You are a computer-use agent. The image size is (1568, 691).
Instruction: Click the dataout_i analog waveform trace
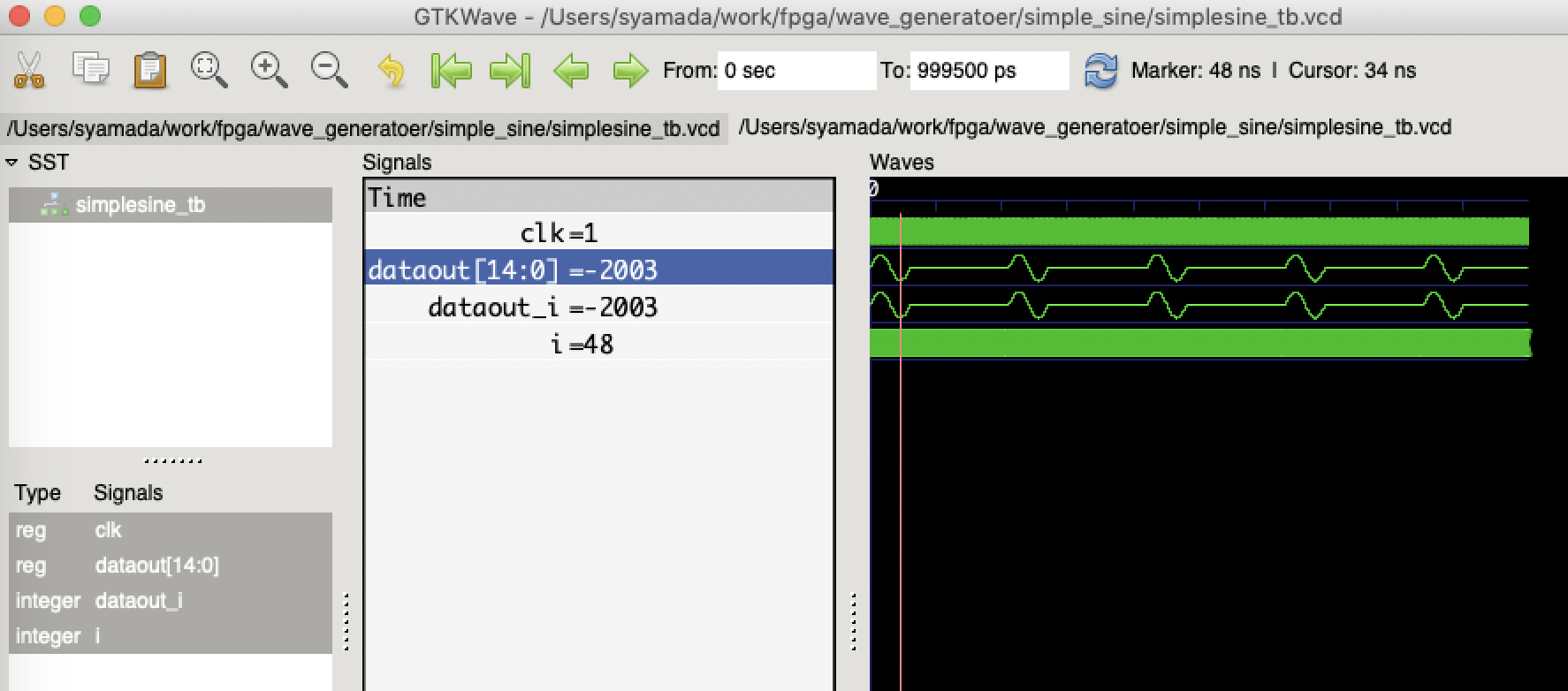click(1199, 305)
